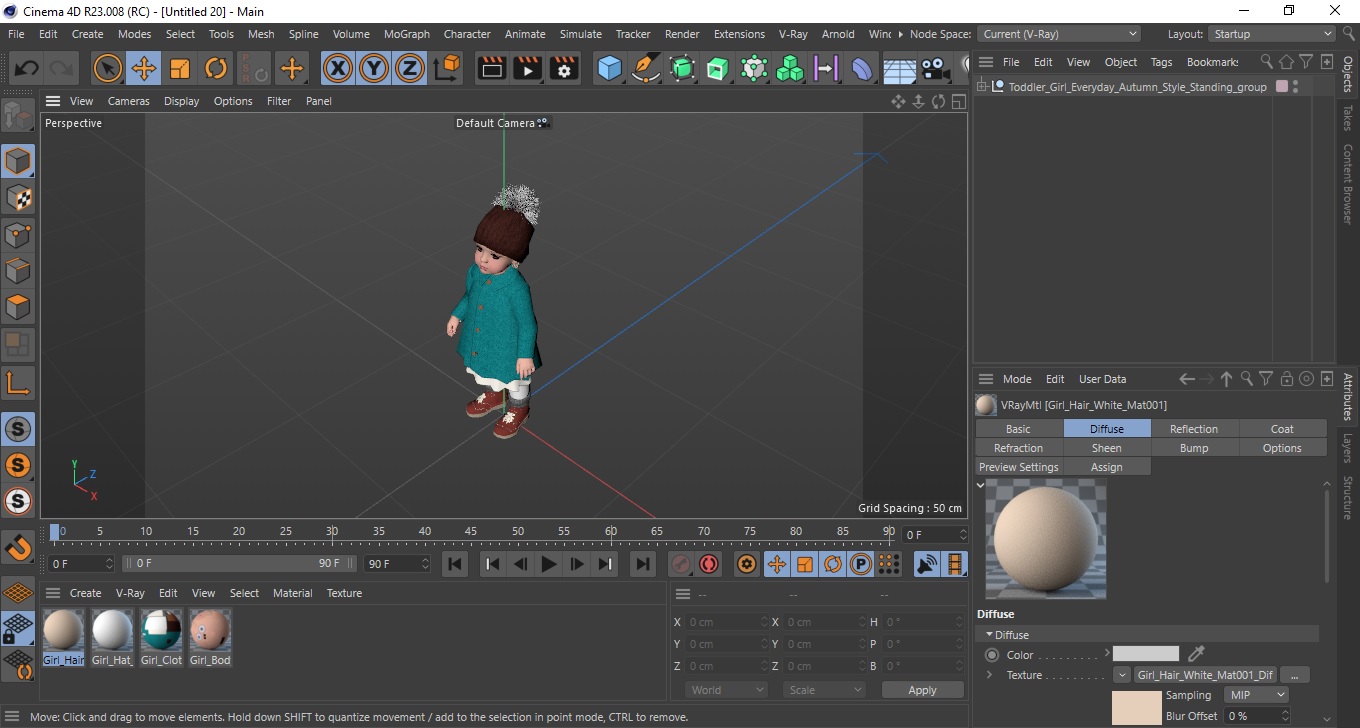Expand Toddler_Girl group in Objects
Image resolution: width=1360 pixels, height=728 pixels.
(982, 87)
